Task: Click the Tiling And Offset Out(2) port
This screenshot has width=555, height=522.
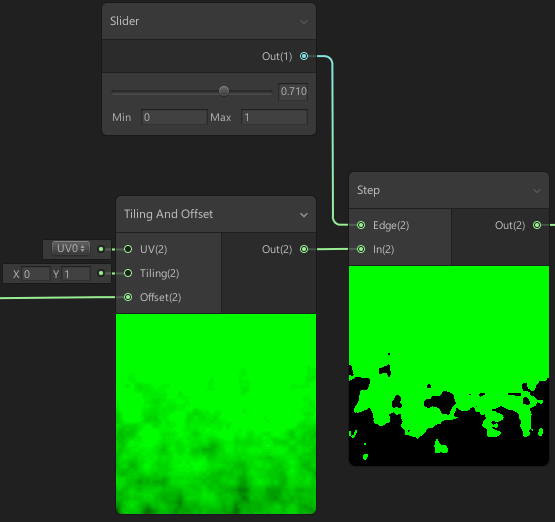Action: pos(304,249)
